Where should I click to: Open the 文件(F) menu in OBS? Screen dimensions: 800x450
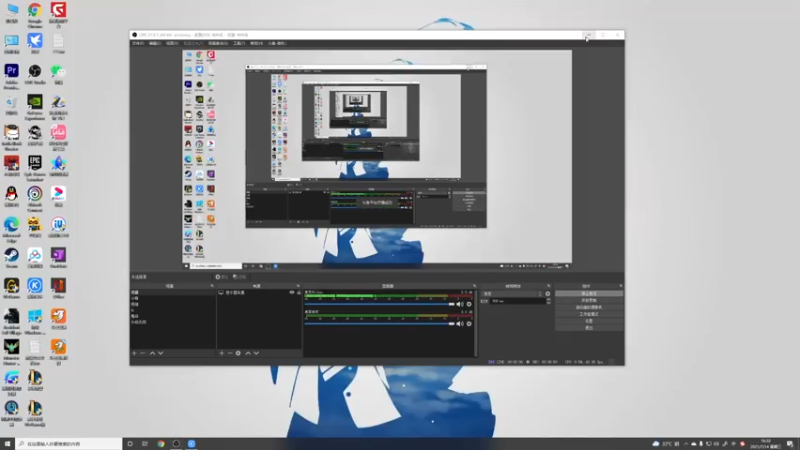[138, 43]
